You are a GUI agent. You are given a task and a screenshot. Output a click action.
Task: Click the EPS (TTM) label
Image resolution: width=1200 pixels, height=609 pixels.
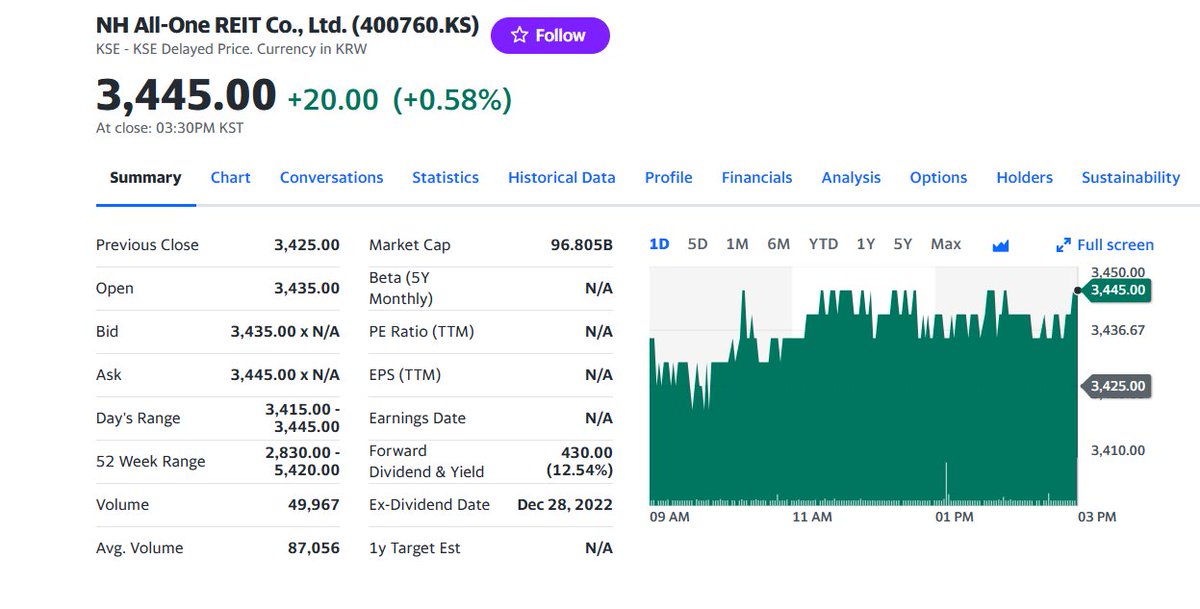pyautogui.click(x=405, y=375)
